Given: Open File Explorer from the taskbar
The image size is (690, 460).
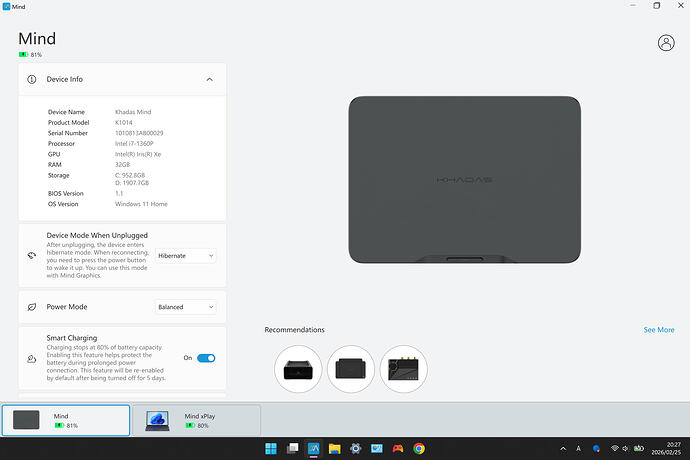Looking at the screenshot, I should pos(335,449).
